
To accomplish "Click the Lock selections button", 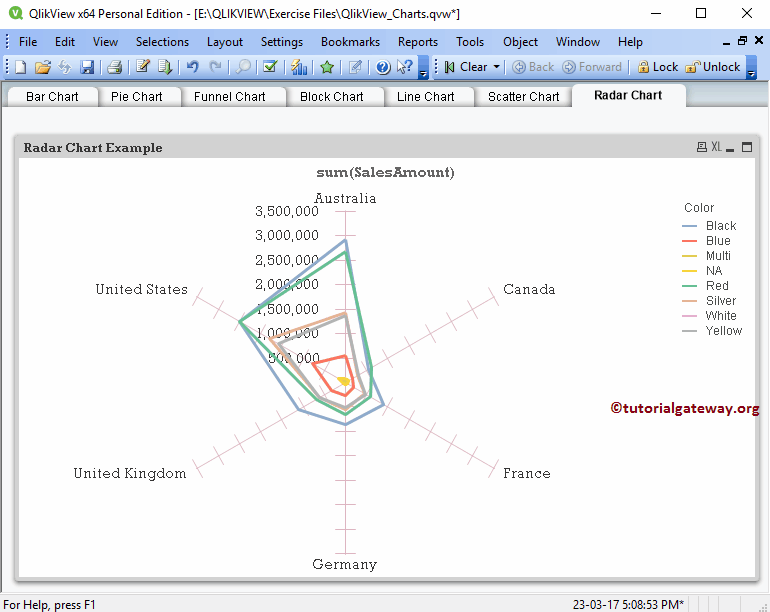I will point(658,67).
